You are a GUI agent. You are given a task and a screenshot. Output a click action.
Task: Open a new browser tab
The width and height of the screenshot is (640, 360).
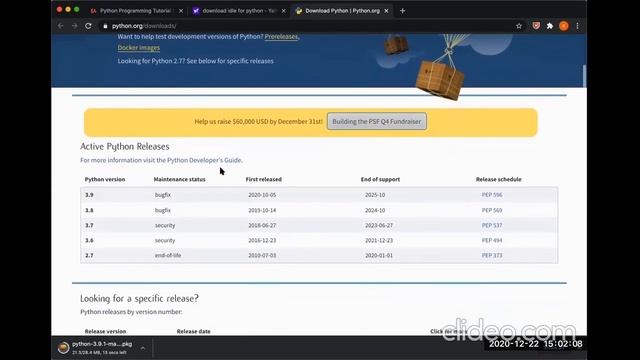[x=402, y=11]
